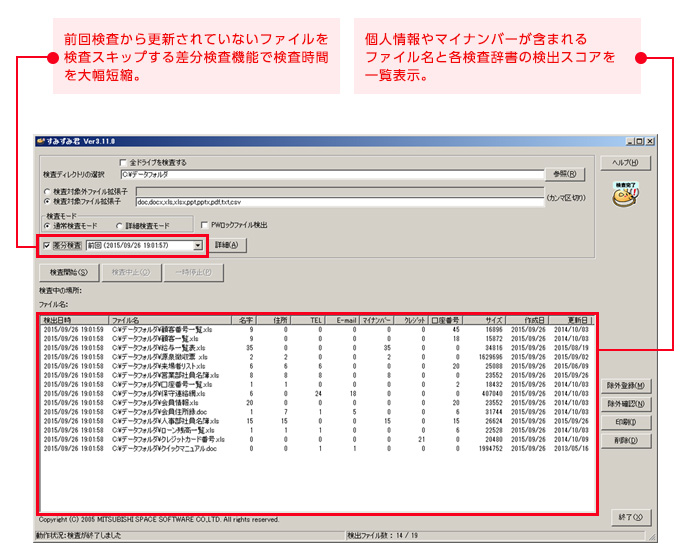The width and height of the screenshot is (700, 550).
Task: Sort by ファイル名 column header
Action: [x=170, y=320]
